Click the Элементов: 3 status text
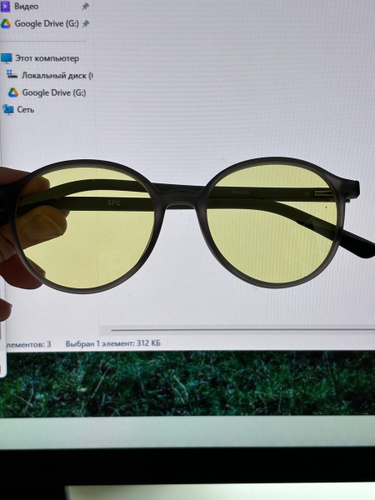Image resolution: width=375 pixels, height=500 pixels. click(28, 344)
